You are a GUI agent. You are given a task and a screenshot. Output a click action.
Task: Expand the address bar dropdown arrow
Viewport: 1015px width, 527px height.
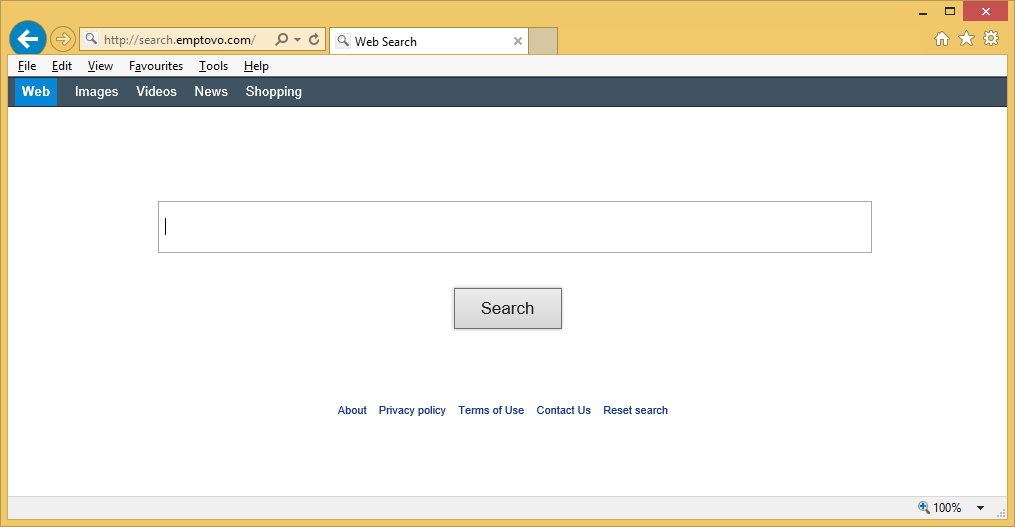click(x=298, y=41)
